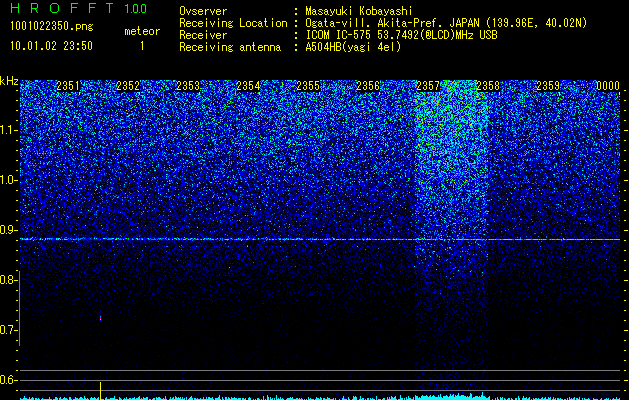The height and width of the screenshot is (400, 629).
Task: Select the file name 1001022350.png
Action: 52,26
